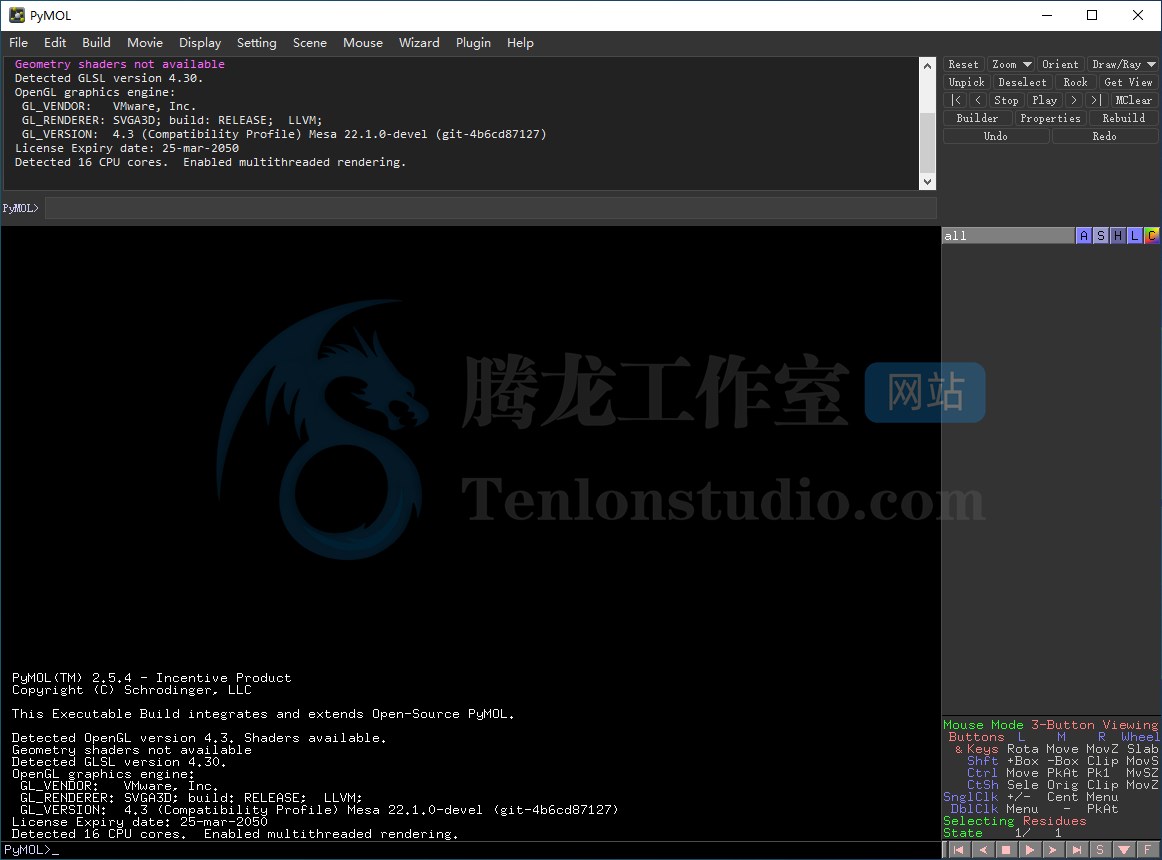Click the step forward one frame arrow in bottom playback bar
Viewport: 1162px width, 860px height.
1053,850
